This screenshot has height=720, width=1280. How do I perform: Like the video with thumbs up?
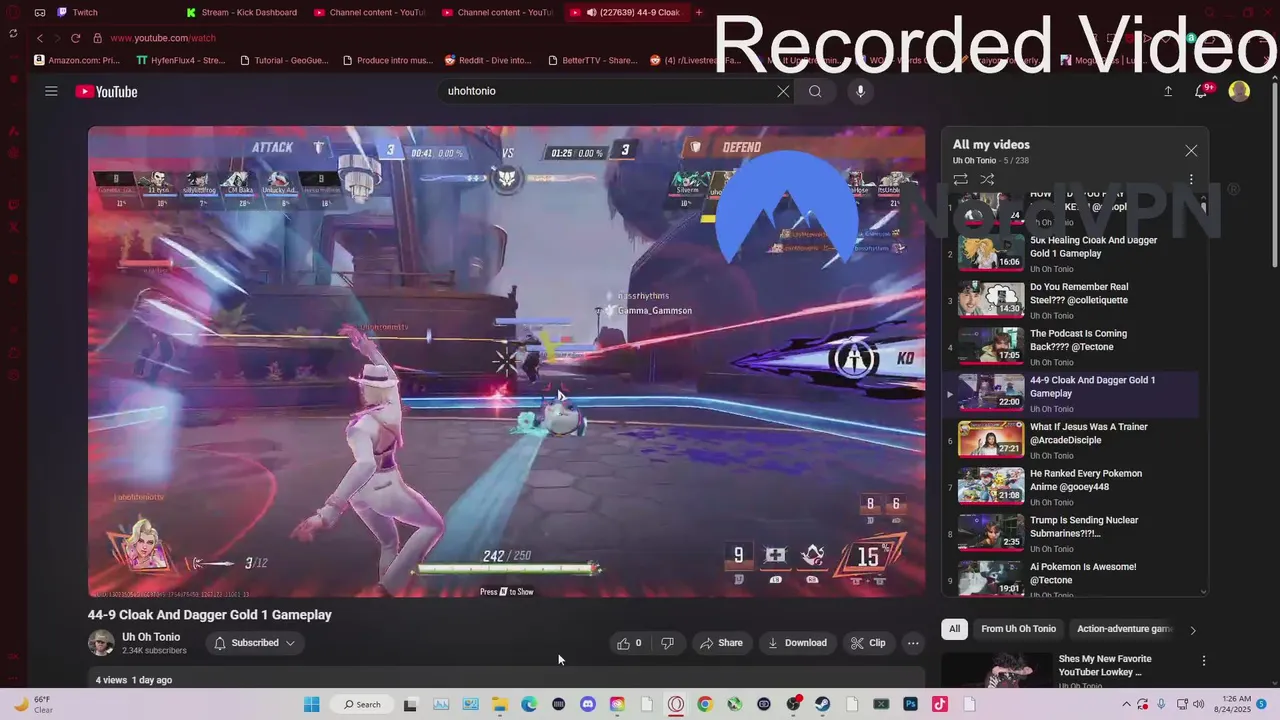pyautogui.click(x=630, y=643)
